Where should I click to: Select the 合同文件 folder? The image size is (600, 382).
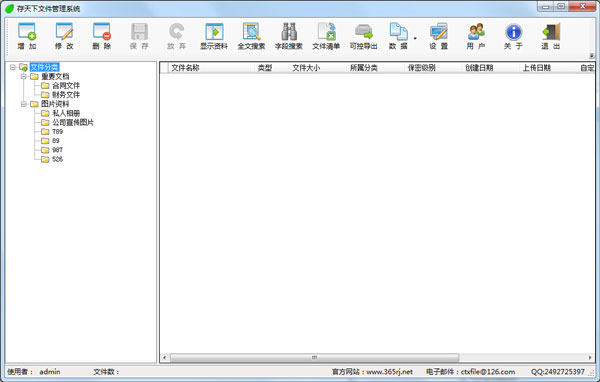point(66,86)
